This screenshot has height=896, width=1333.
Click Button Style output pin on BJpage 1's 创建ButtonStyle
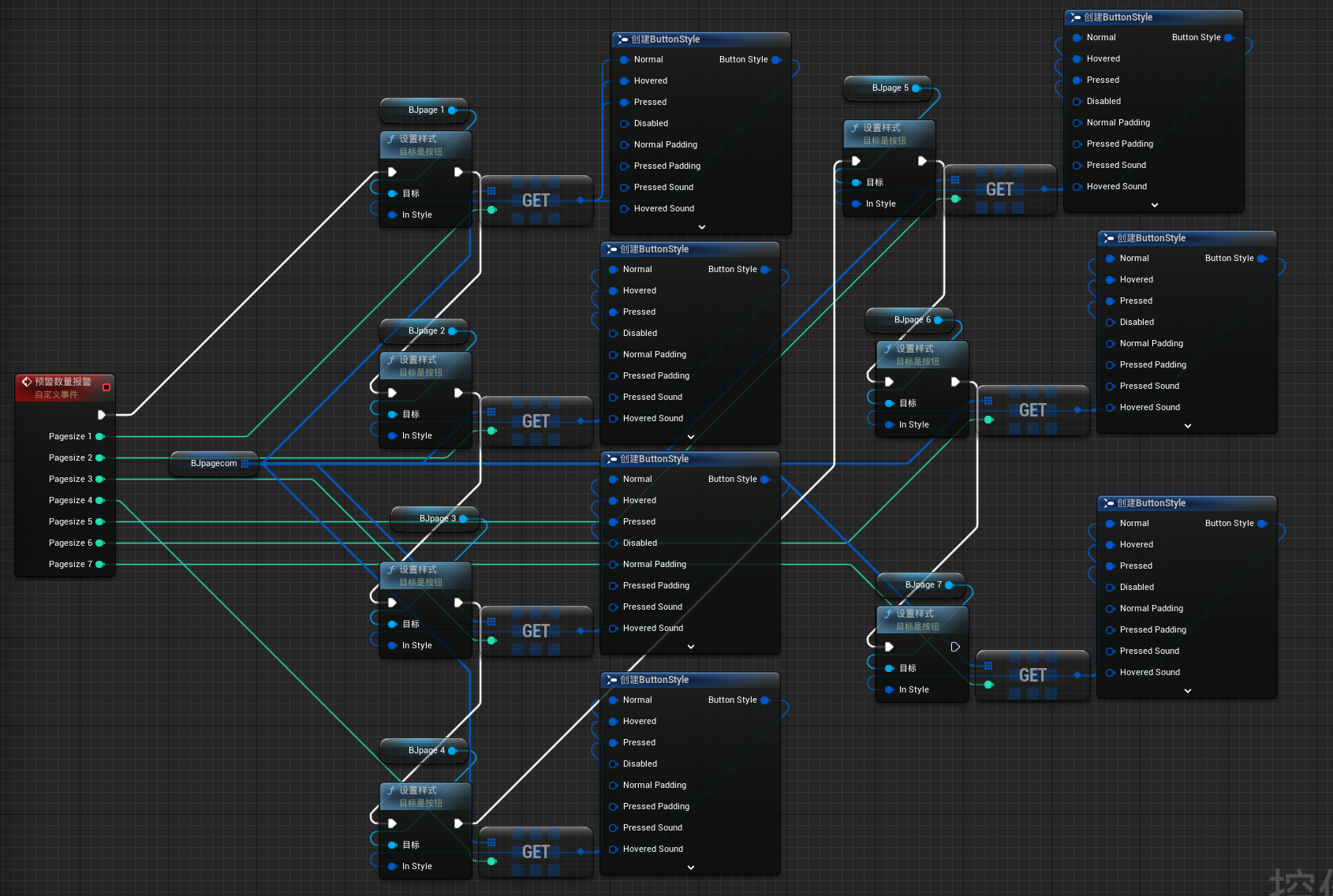pyautogui.click(x=776, y=60)
